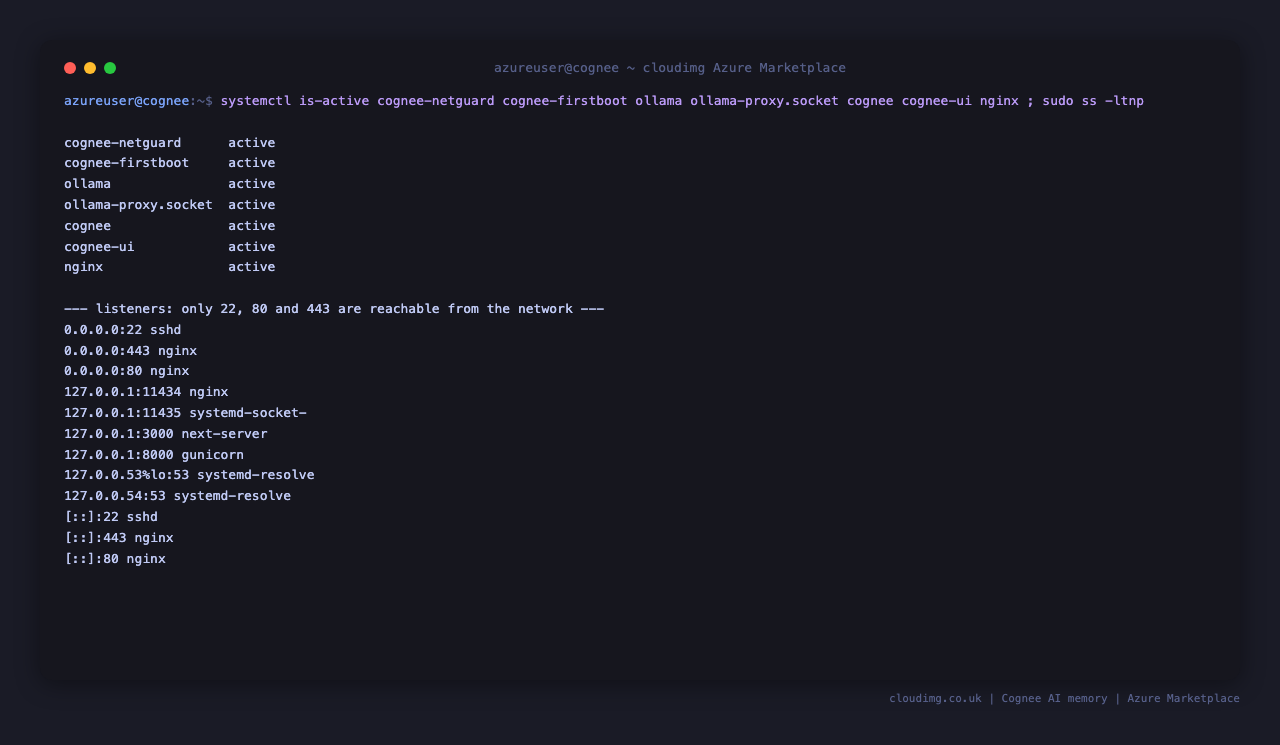
Task: Select 'sudo ss -ltnp' in the command line
Action: click(1093, 101)
